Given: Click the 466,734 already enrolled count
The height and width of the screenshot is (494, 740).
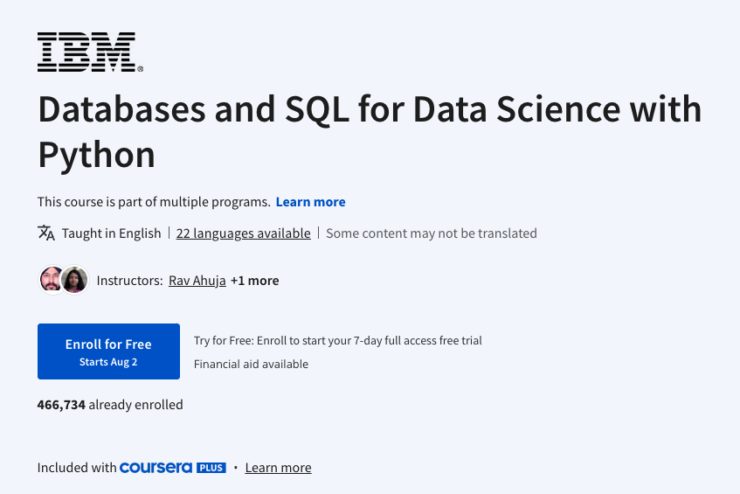Looking at the screenshot, I should point(110,405).
